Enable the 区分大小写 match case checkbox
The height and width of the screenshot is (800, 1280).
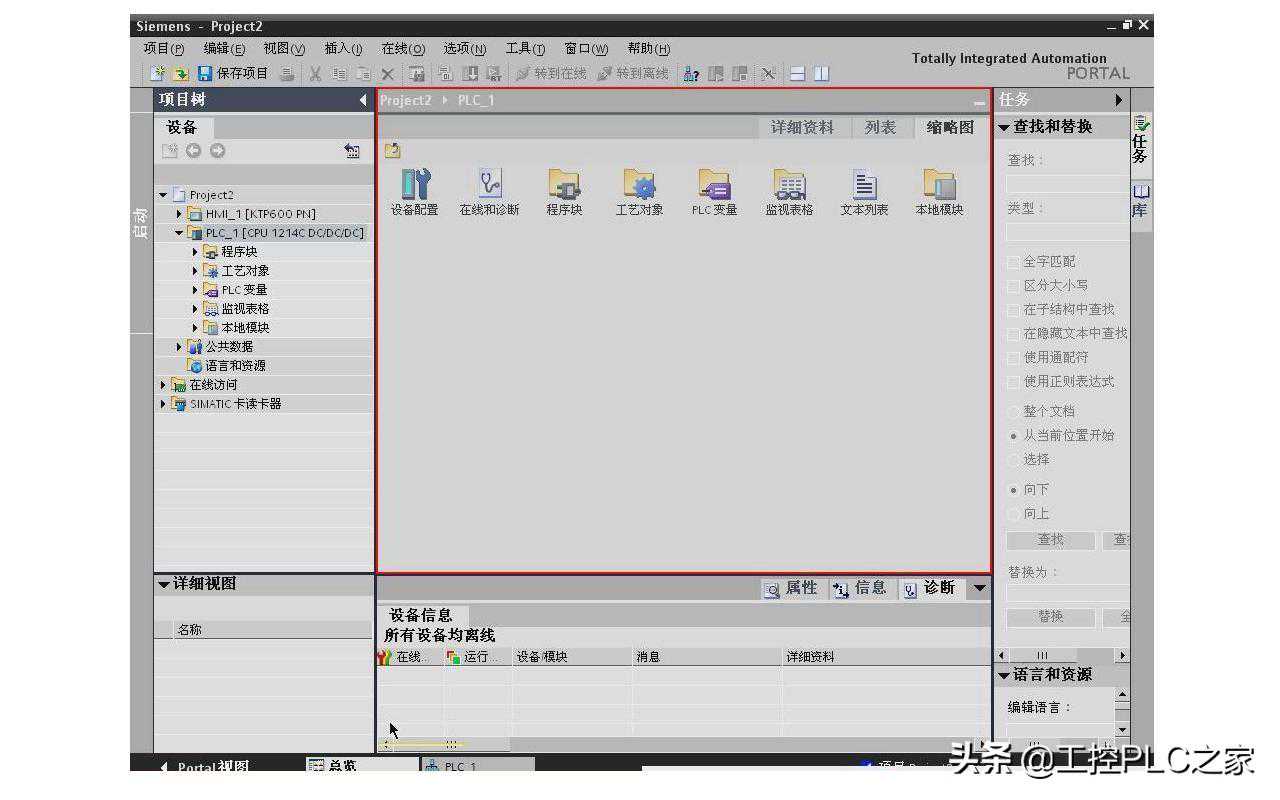point(1013,286)
